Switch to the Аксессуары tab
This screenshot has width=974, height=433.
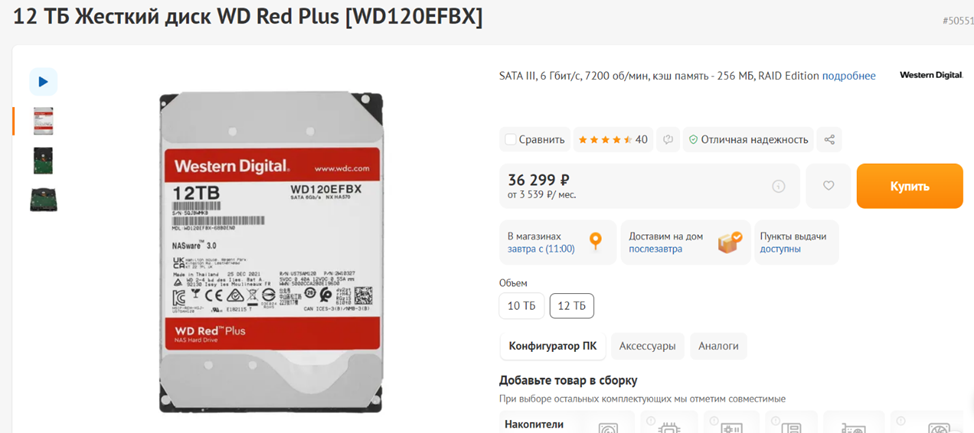tap(647, 346)
